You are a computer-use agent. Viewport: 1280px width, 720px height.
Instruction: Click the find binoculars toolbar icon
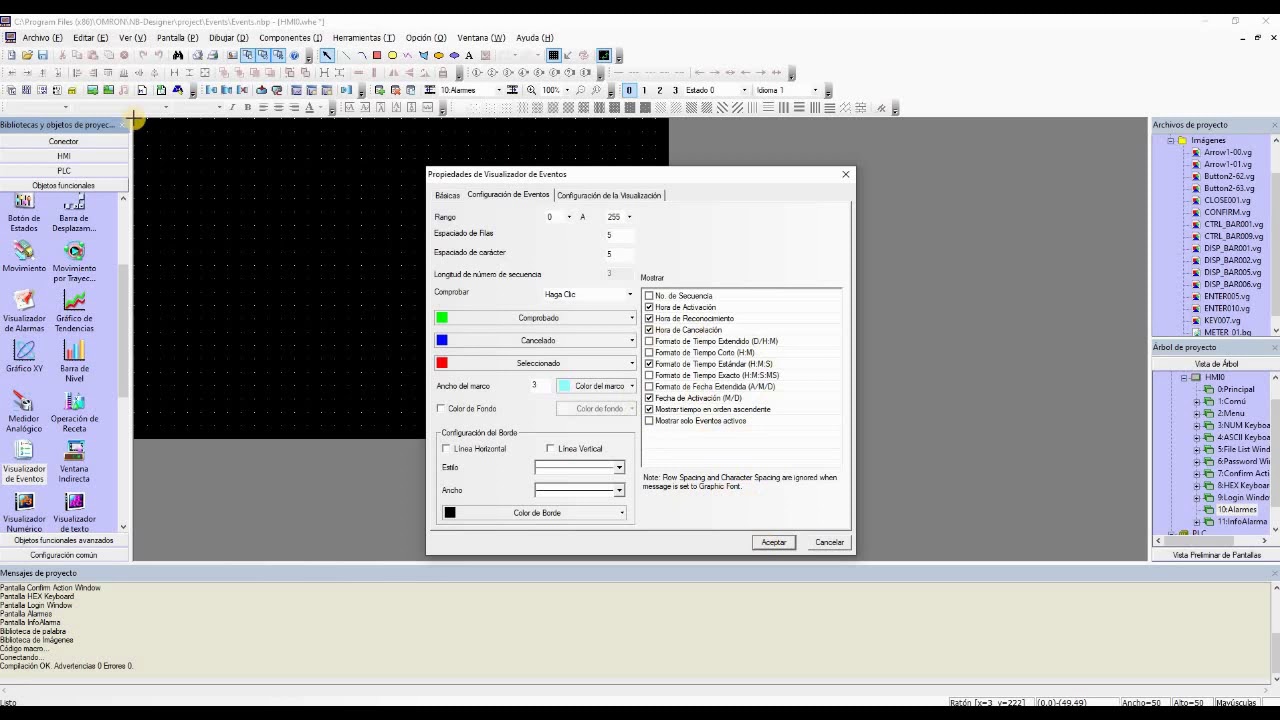click(x=178, y=56)
